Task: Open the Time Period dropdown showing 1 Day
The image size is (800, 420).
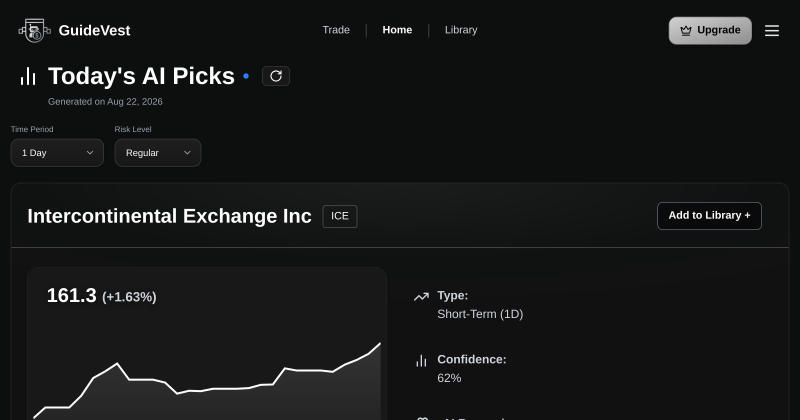Action: [x=57, y=153]
